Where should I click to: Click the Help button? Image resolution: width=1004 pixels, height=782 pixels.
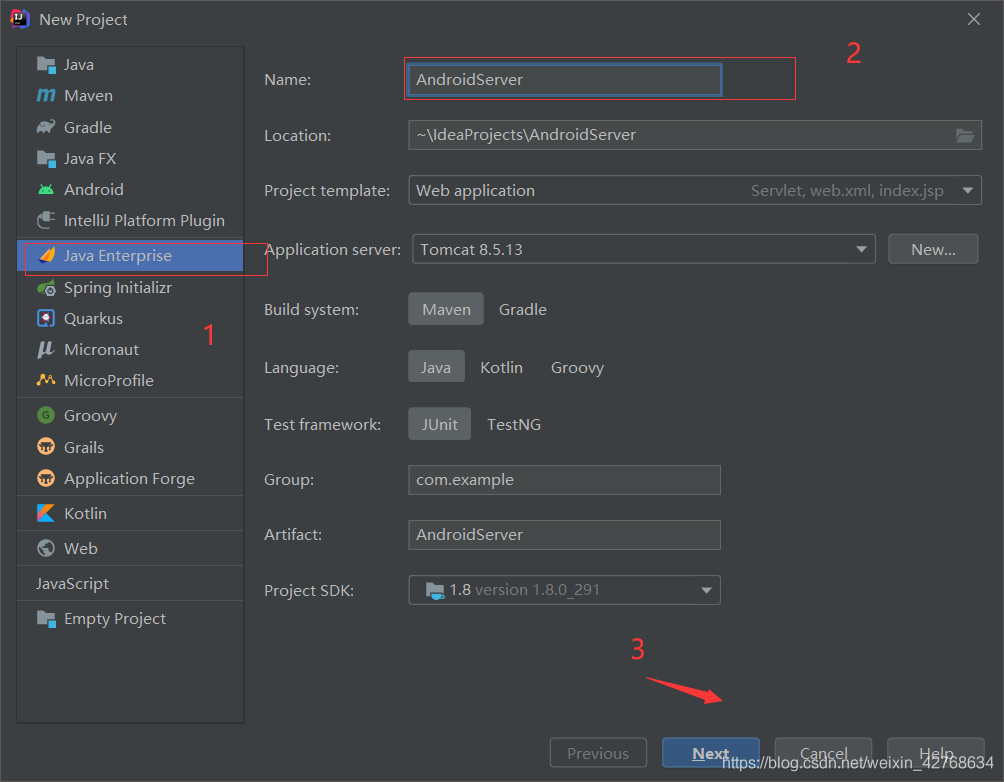point(935,753)
